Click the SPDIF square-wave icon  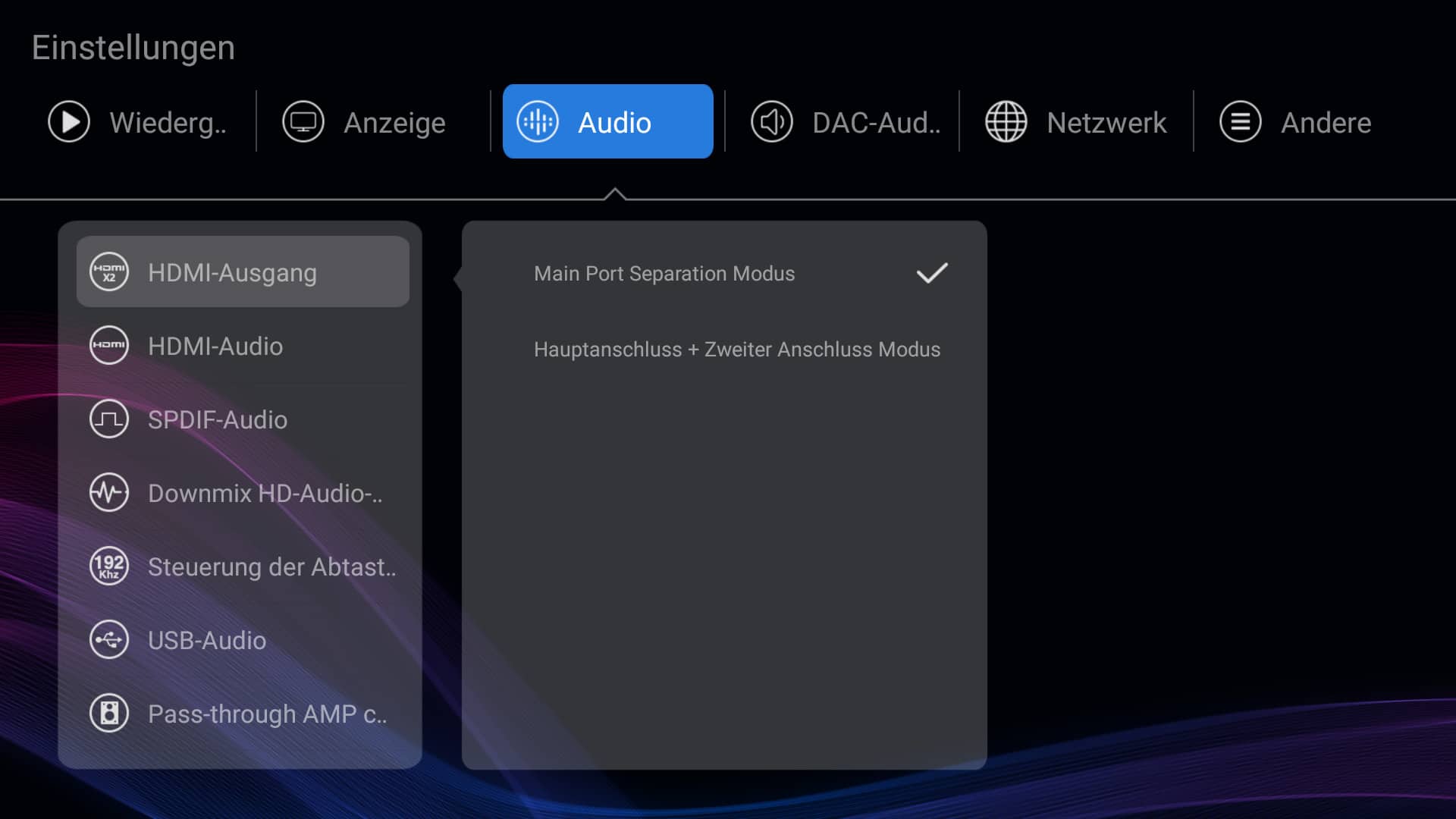tap(109, 419)
